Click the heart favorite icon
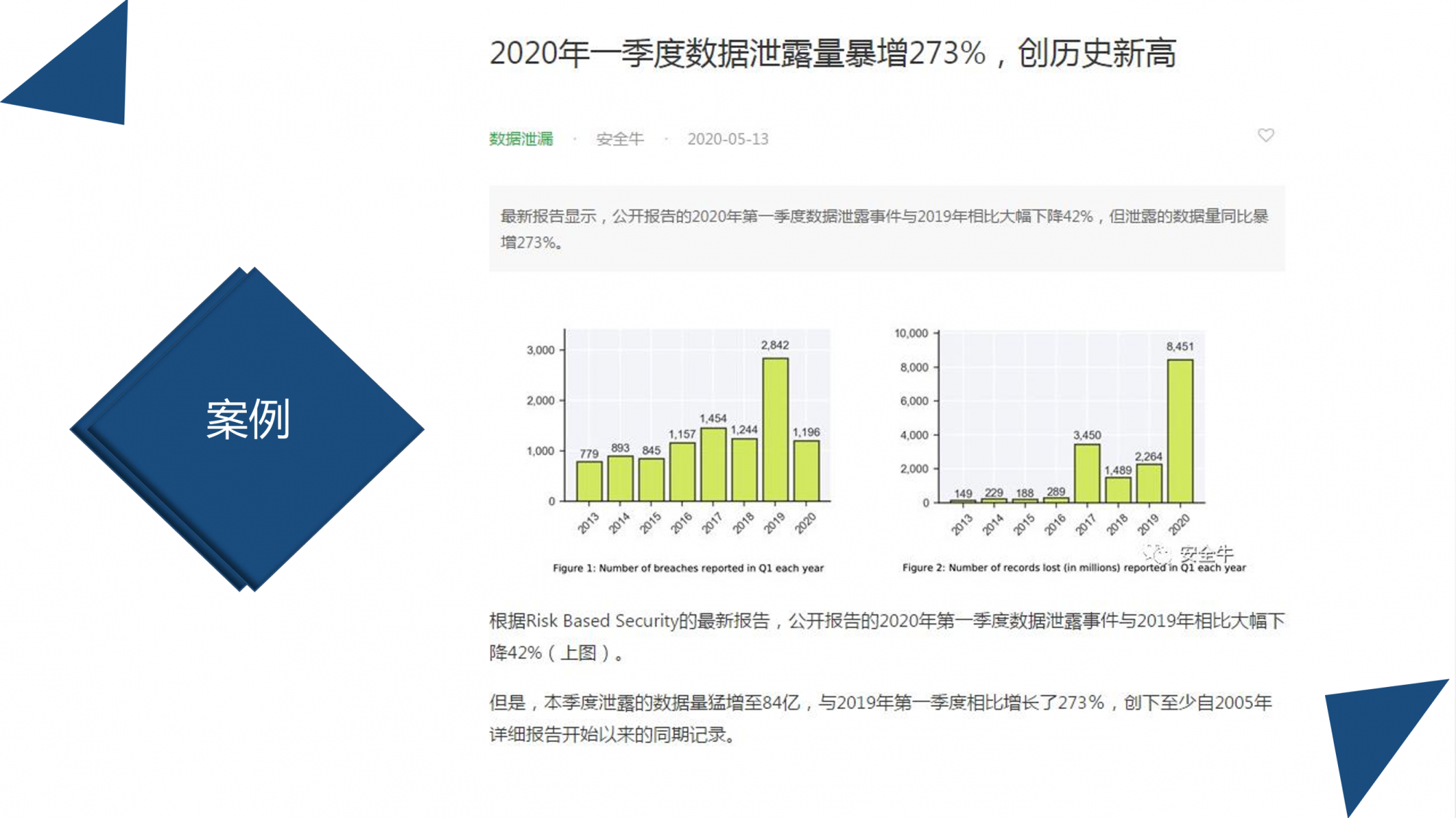The image size is (1456, 818). point(1266,135)
